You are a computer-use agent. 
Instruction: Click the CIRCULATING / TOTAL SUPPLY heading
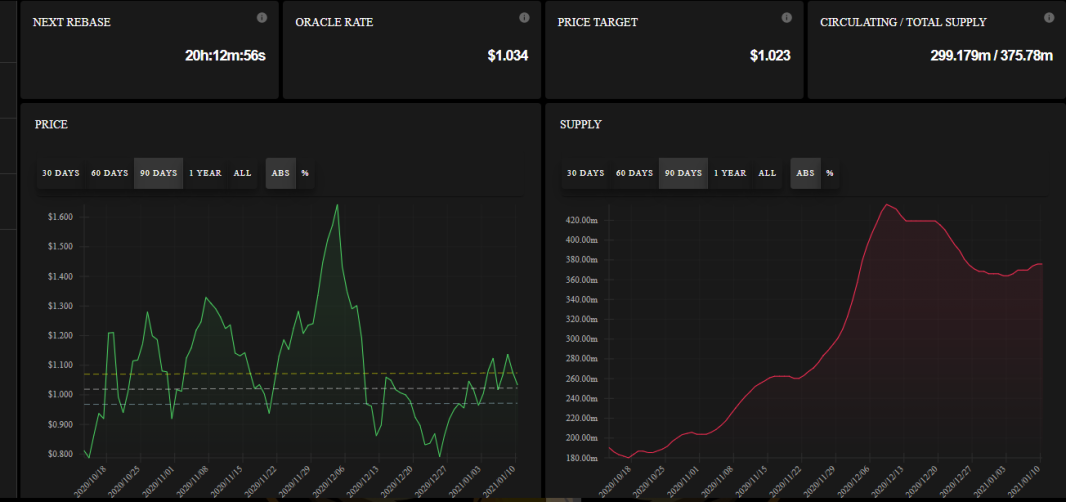[903, 22]
